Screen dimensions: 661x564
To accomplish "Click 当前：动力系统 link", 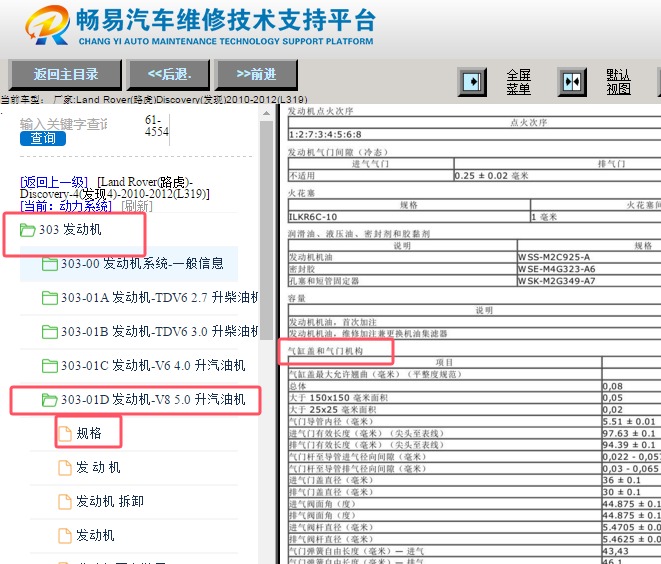I will tap(65, 206).
